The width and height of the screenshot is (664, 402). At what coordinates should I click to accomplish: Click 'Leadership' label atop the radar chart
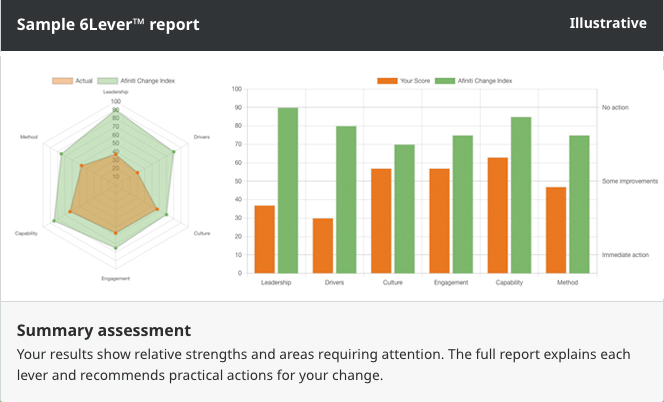[116, 92]
